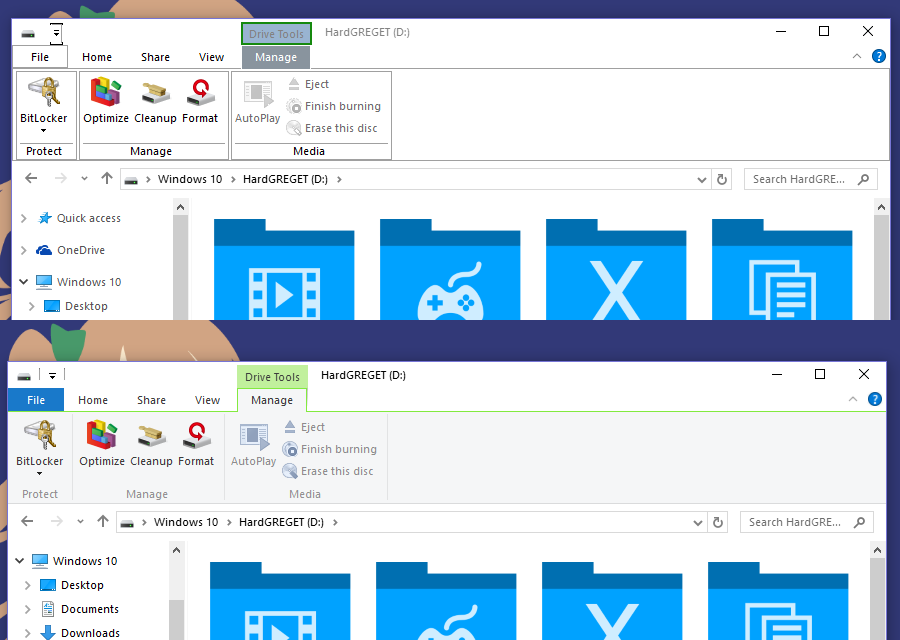This screenshot has width=900, height=640.
Task: Select Erase this disc in bottom window
Action: point(328,471)
